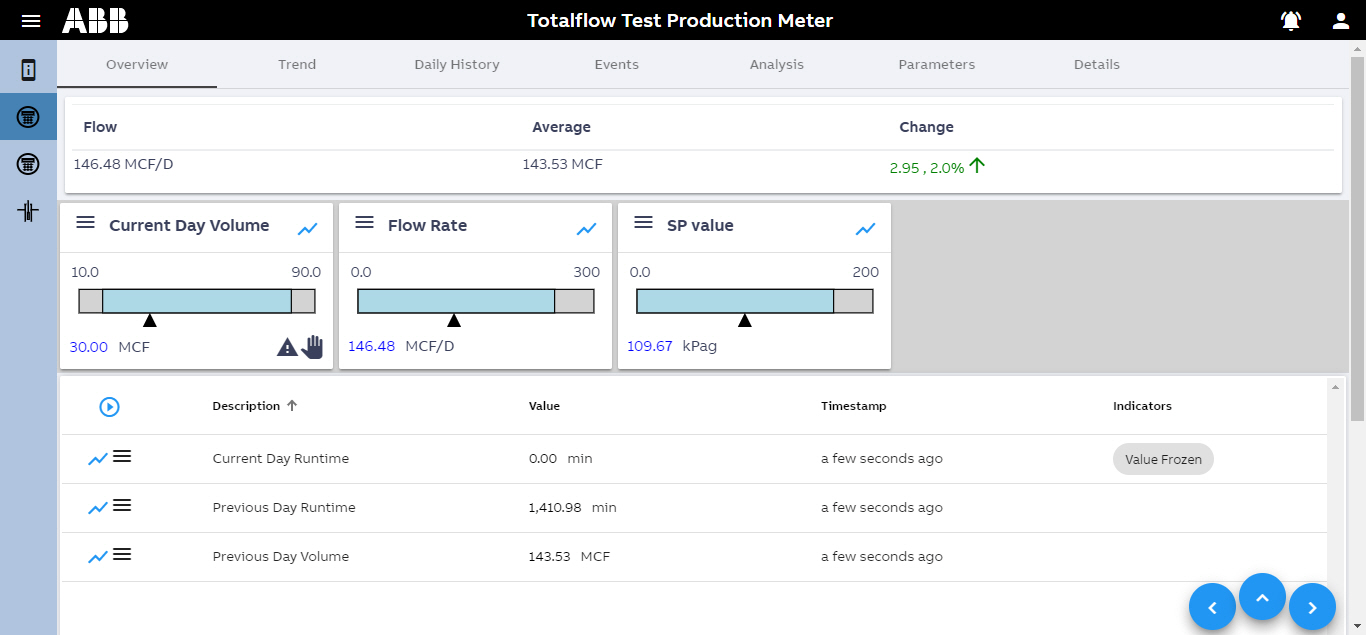Click warning triangle on Current Day Volume
Image resolution: width=1366 pixels, height=635 pixels.
click(x=287, y=347)
